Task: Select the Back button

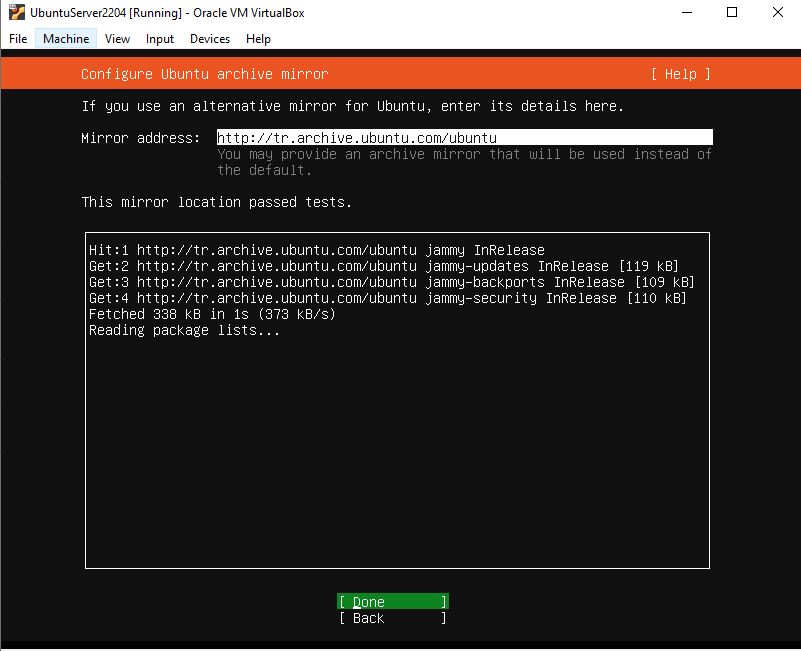Action: [393, 618]
